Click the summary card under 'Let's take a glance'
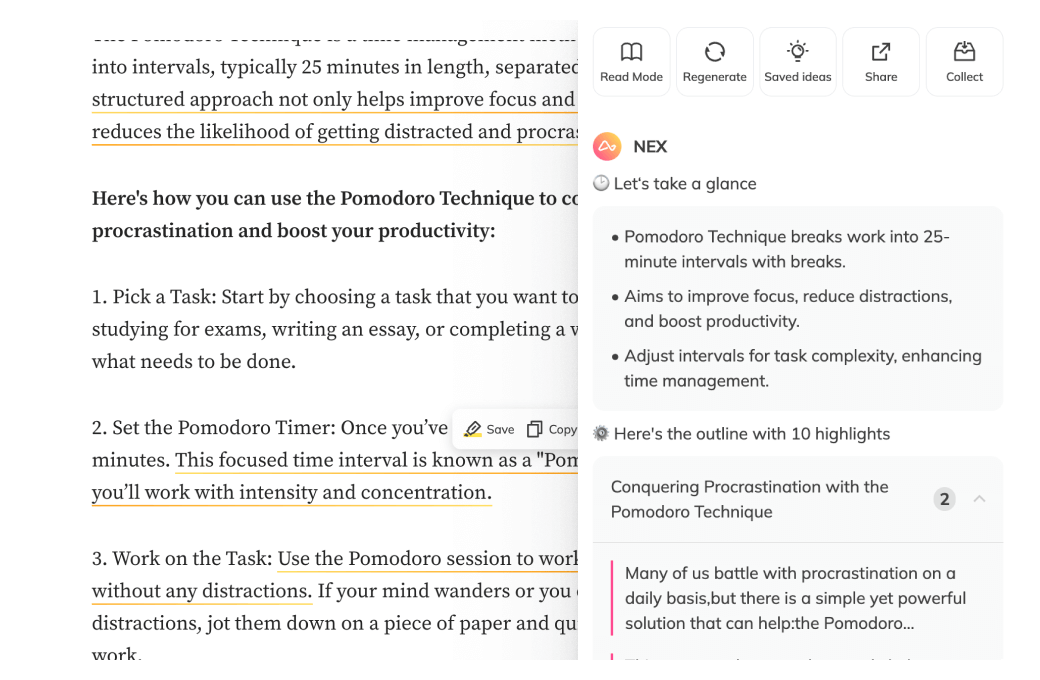The height and width of the screenshot is (680, 1040). [797, 307]
